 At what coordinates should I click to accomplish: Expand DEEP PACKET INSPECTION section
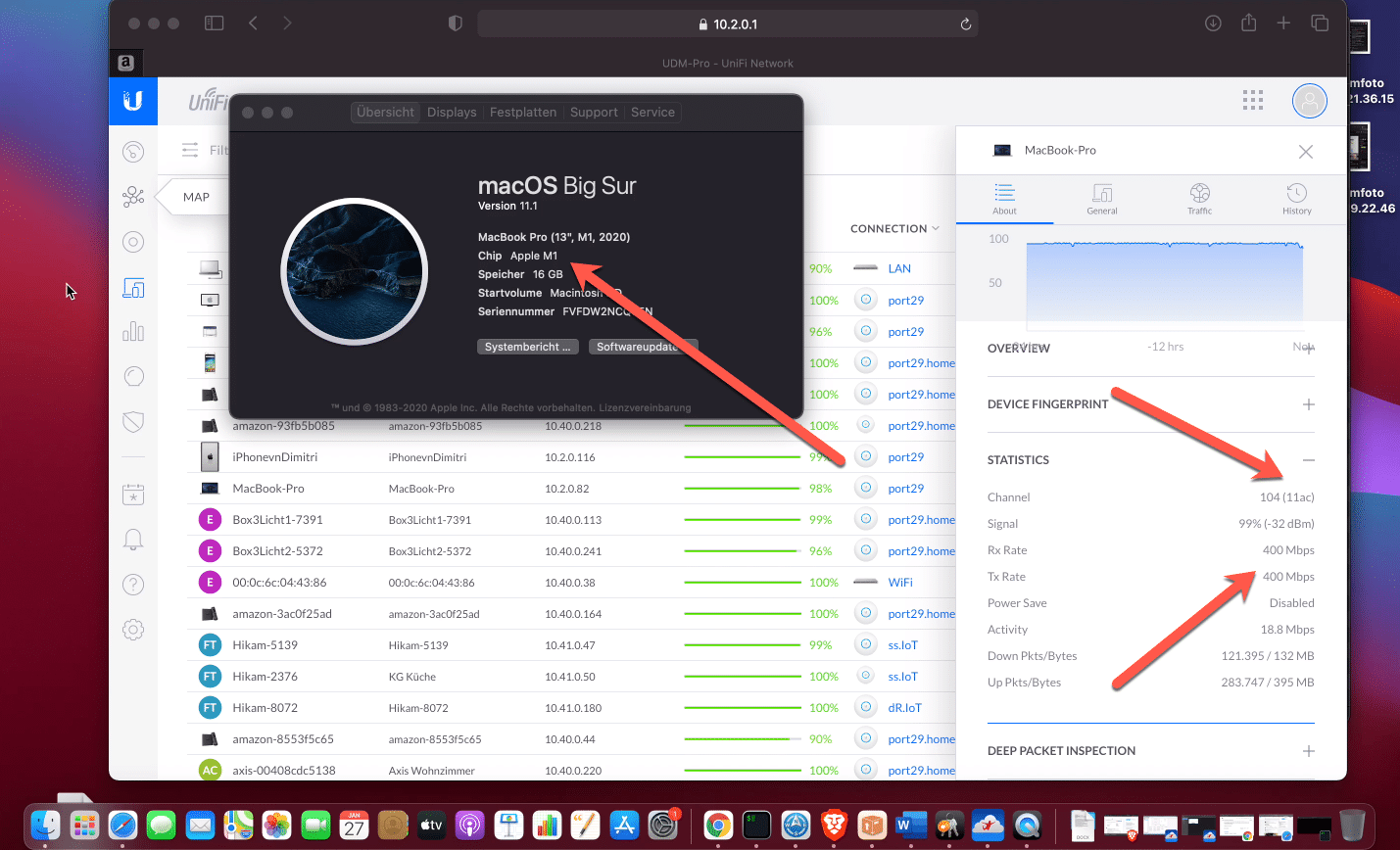tap(1309, 751)
